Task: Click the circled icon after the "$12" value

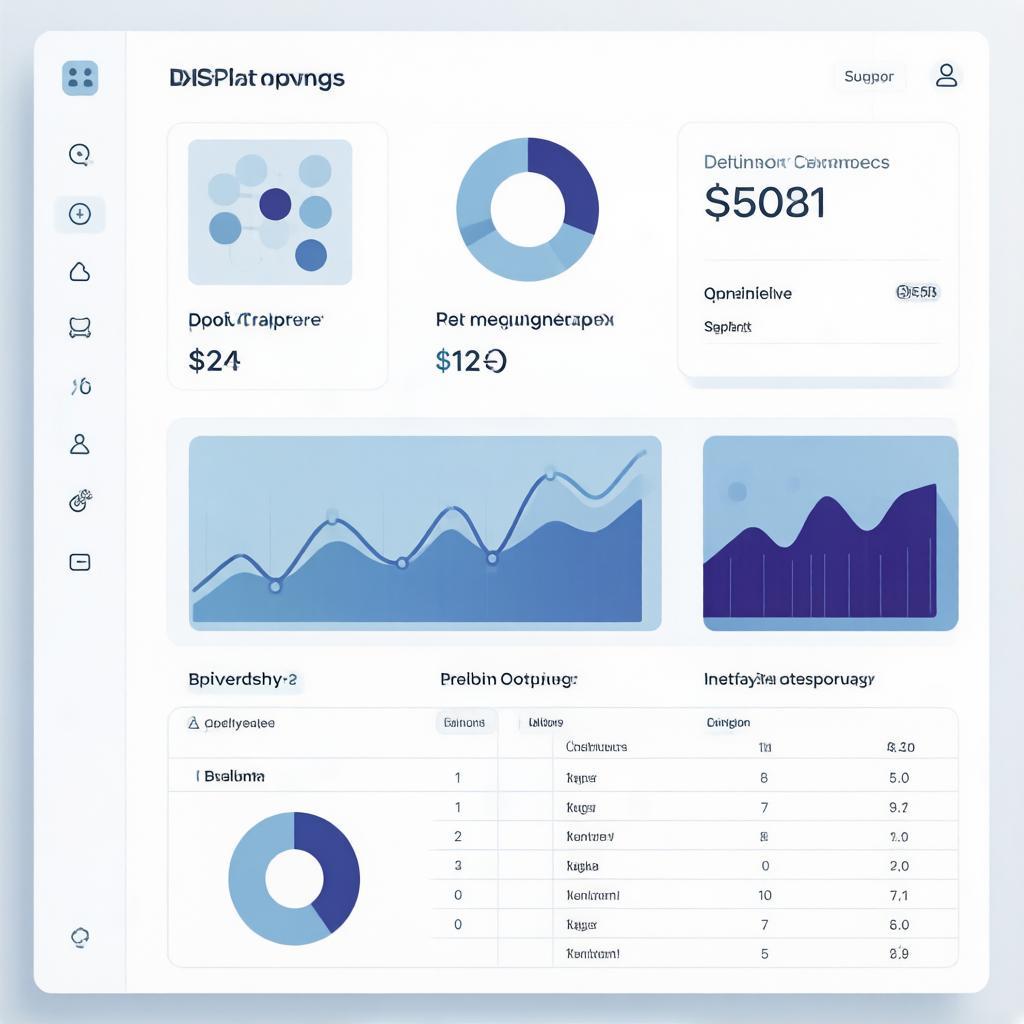Action: click(x=496, y=361)
